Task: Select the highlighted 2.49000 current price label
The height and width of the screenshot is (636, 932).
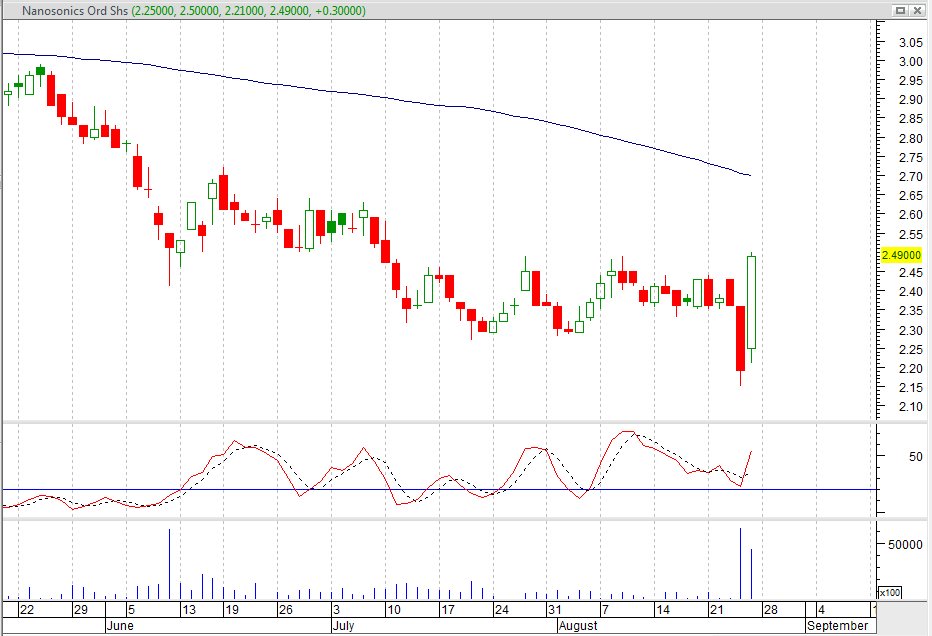Action: tap(901, 255)
